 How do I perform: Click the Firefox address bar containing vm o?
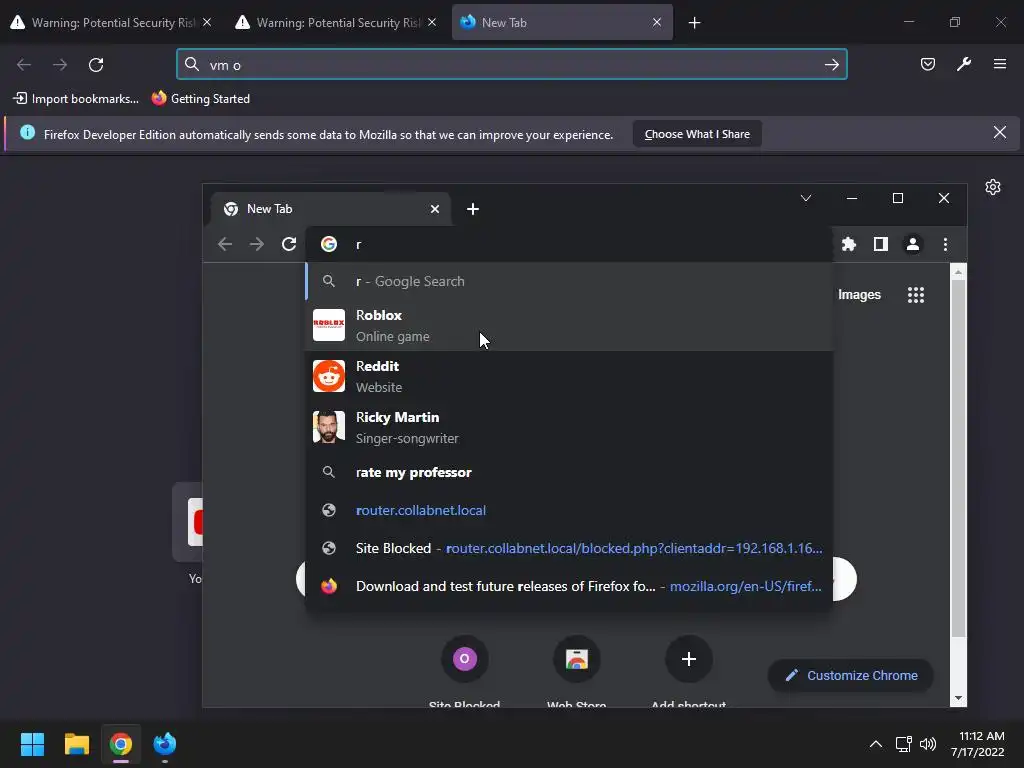pos(511,65)
